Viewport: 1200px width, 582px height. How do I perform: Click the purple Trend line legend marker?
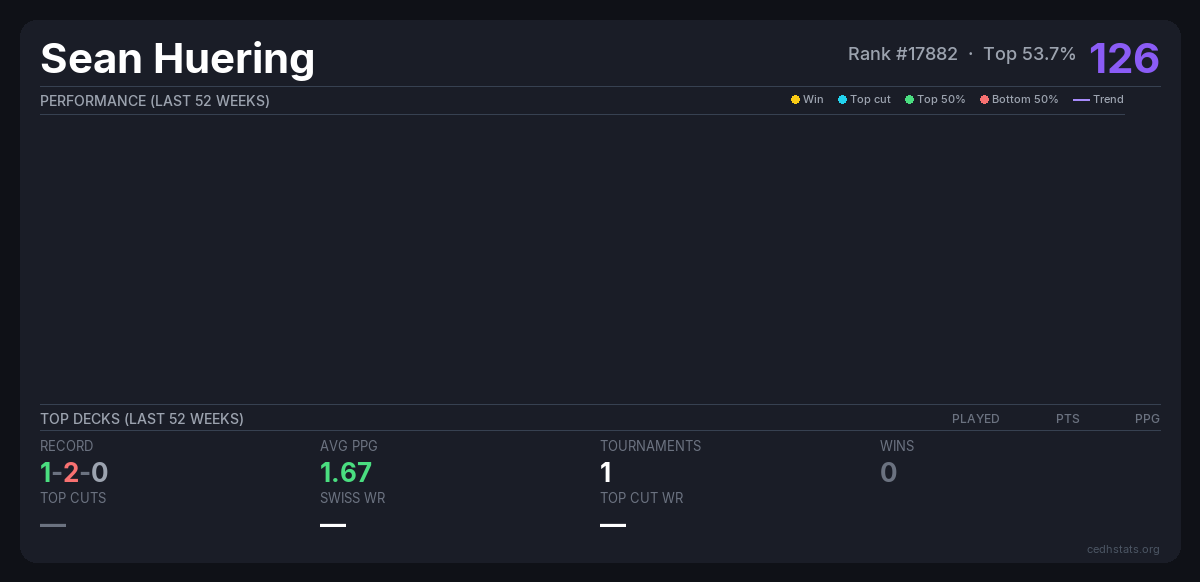click(1080, 100)
